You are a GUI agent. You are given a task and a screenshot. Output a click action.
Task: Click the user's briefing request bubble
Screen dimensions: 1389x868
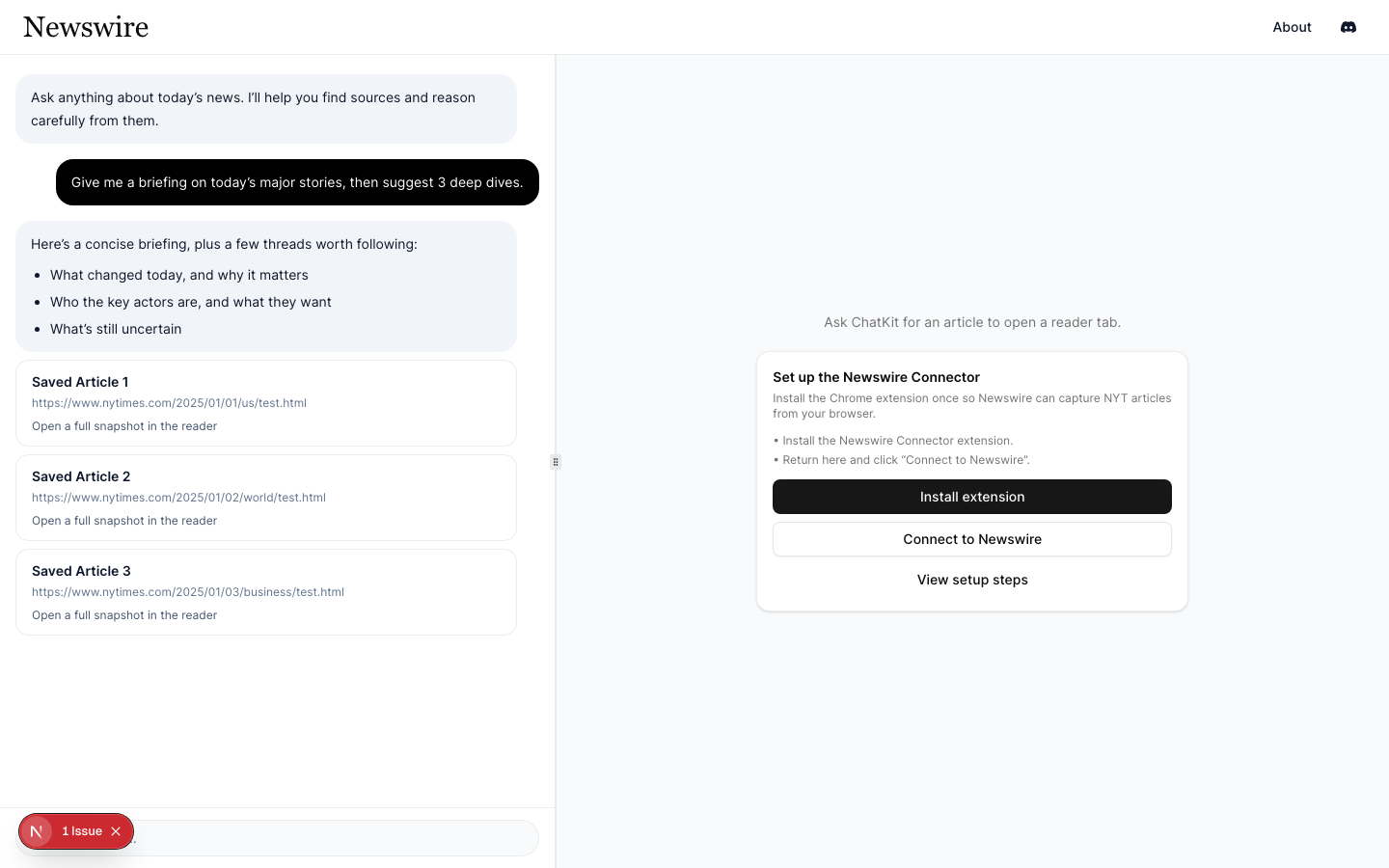(x=297, y=182)
